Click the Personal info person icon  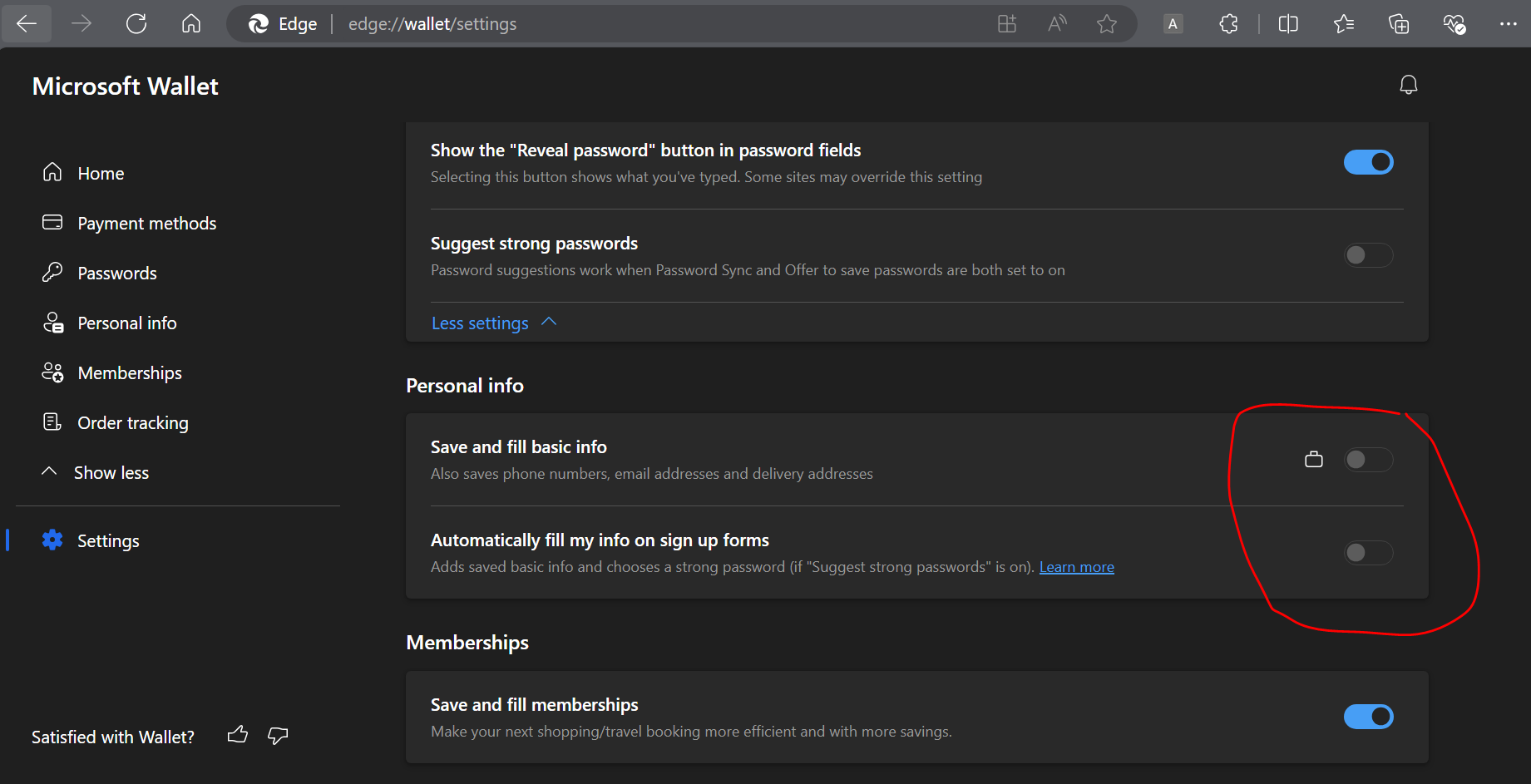[x=53, y=323]
